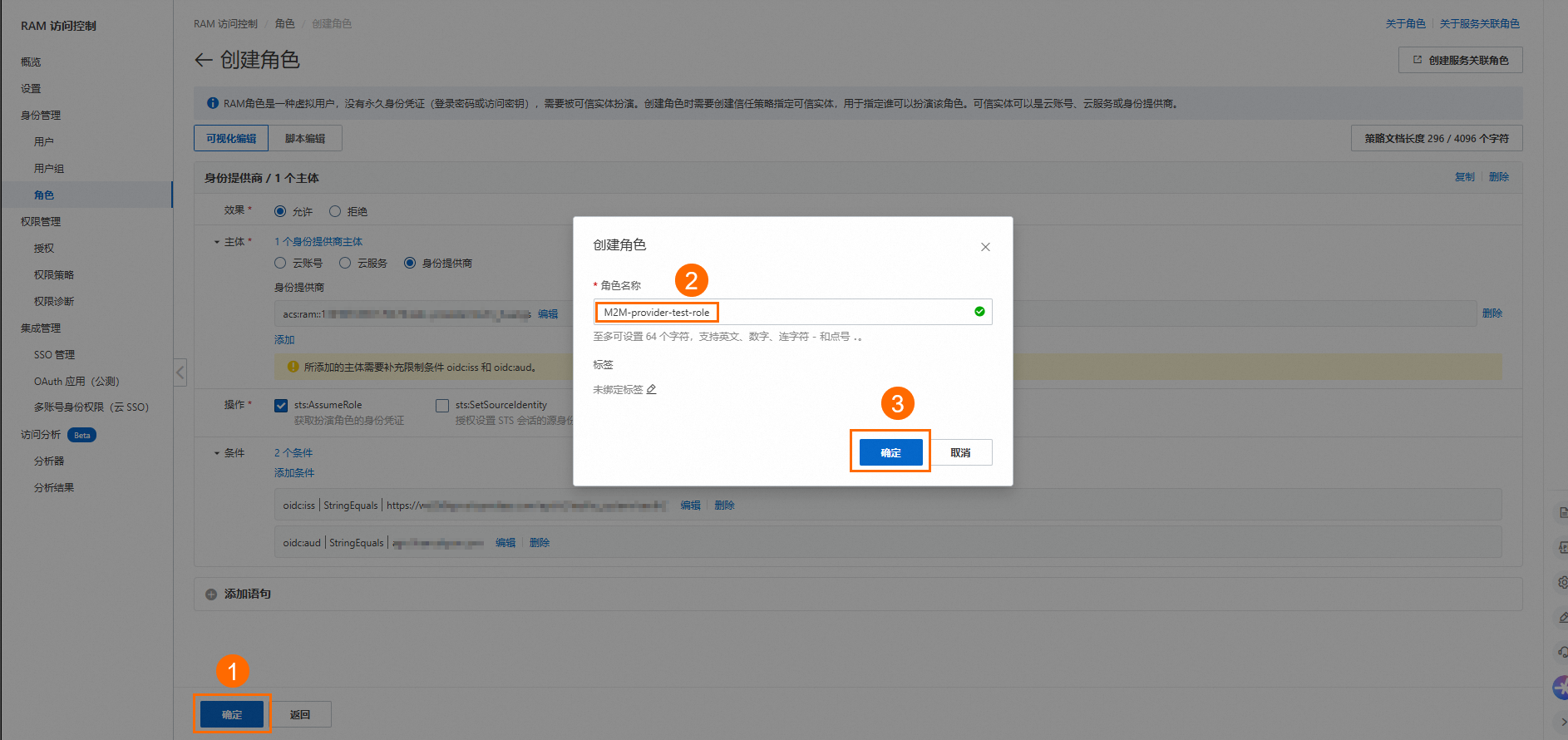Click 删除 for the oidc:iss condition
This screenshot has width=1568, height=740.
725,506
